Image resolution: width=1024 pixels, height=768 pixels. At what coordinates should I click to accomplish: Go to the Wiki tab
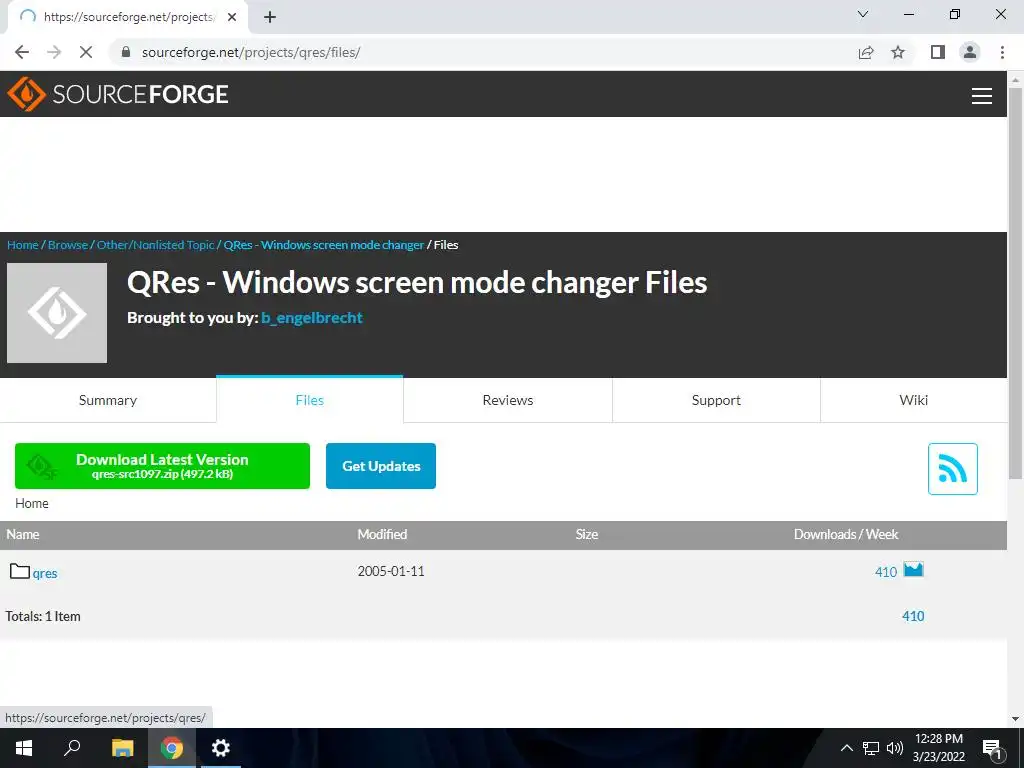(913, 400)
